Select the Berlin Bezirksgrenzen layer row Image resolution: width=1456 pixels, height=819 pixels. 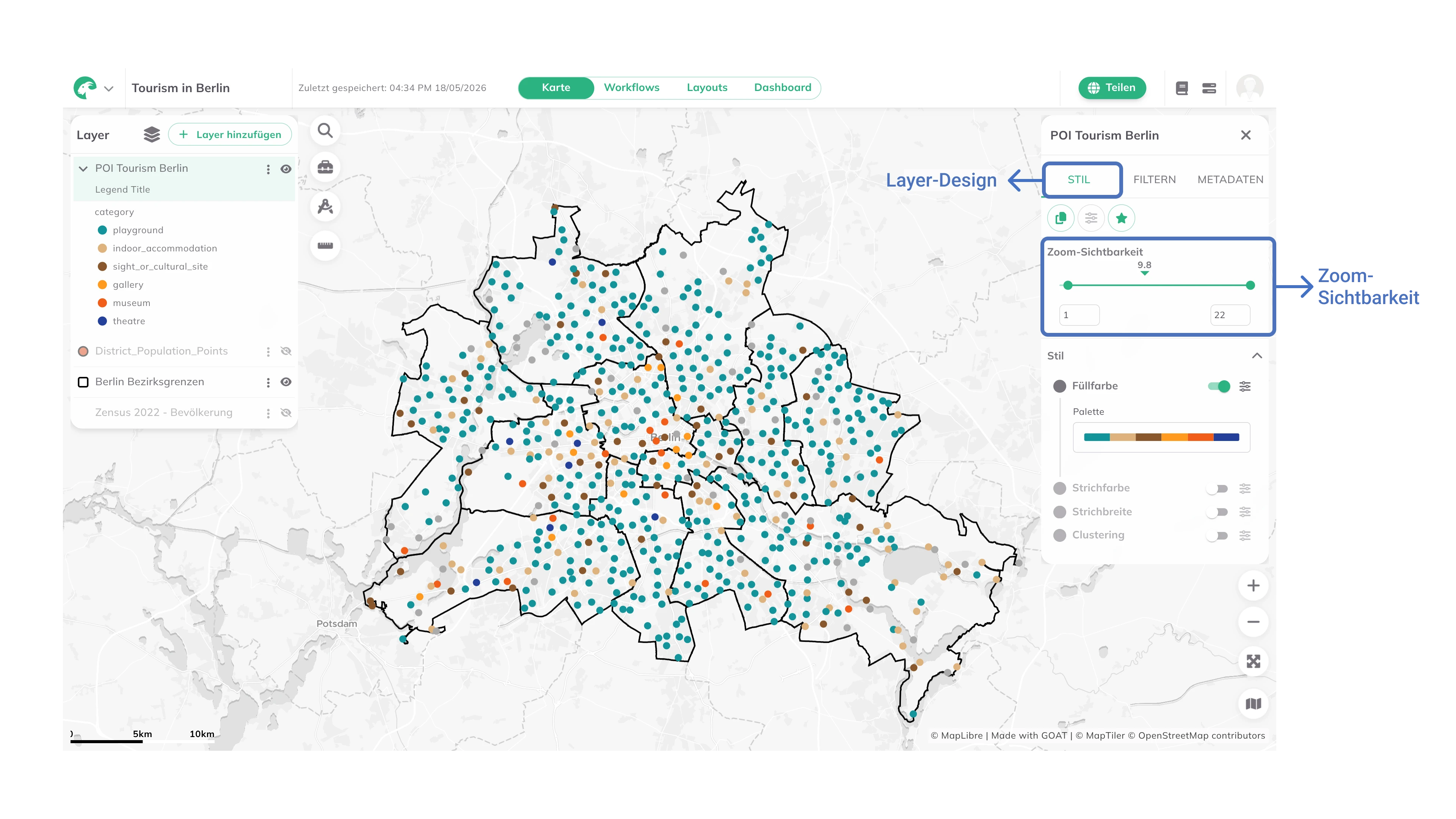point(184,382)
